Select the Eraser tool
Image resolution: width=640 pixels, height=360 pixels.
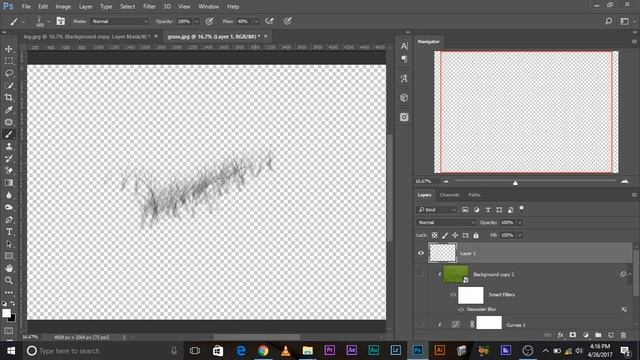click(x=9, y=171)
